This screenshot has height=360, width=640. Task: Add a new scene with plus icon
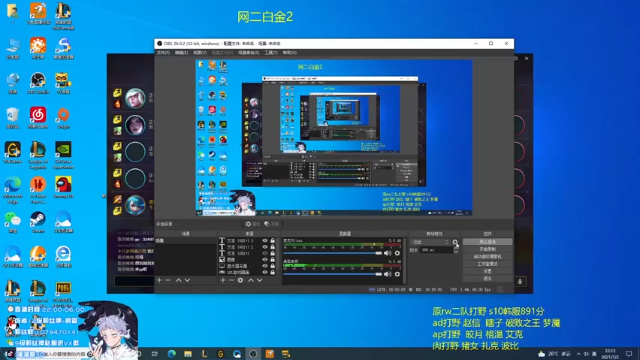coord(160,280)
